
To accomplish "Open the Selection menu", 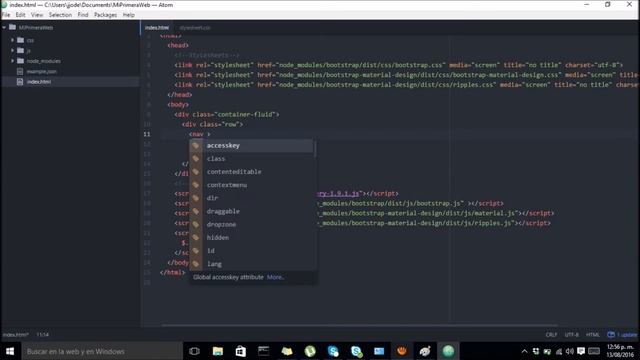I will click(x=60, y=15).
